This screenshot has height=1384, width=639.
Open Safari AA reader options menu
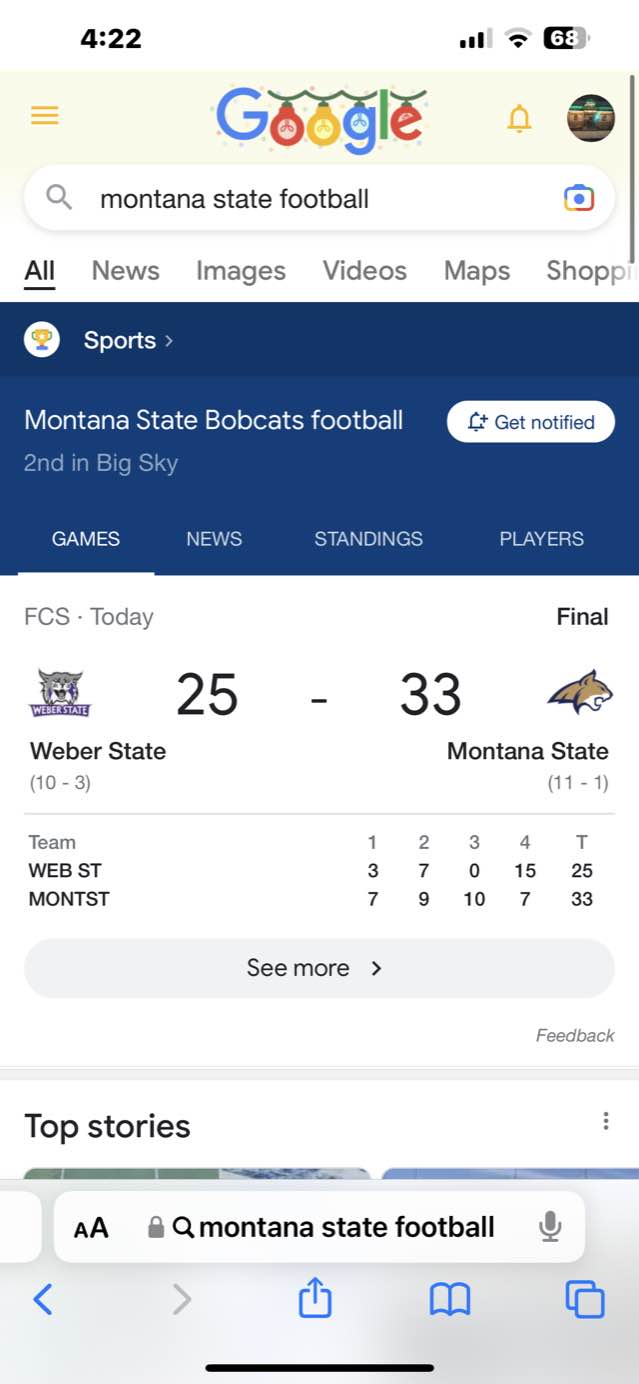(x=91, y=1227)
